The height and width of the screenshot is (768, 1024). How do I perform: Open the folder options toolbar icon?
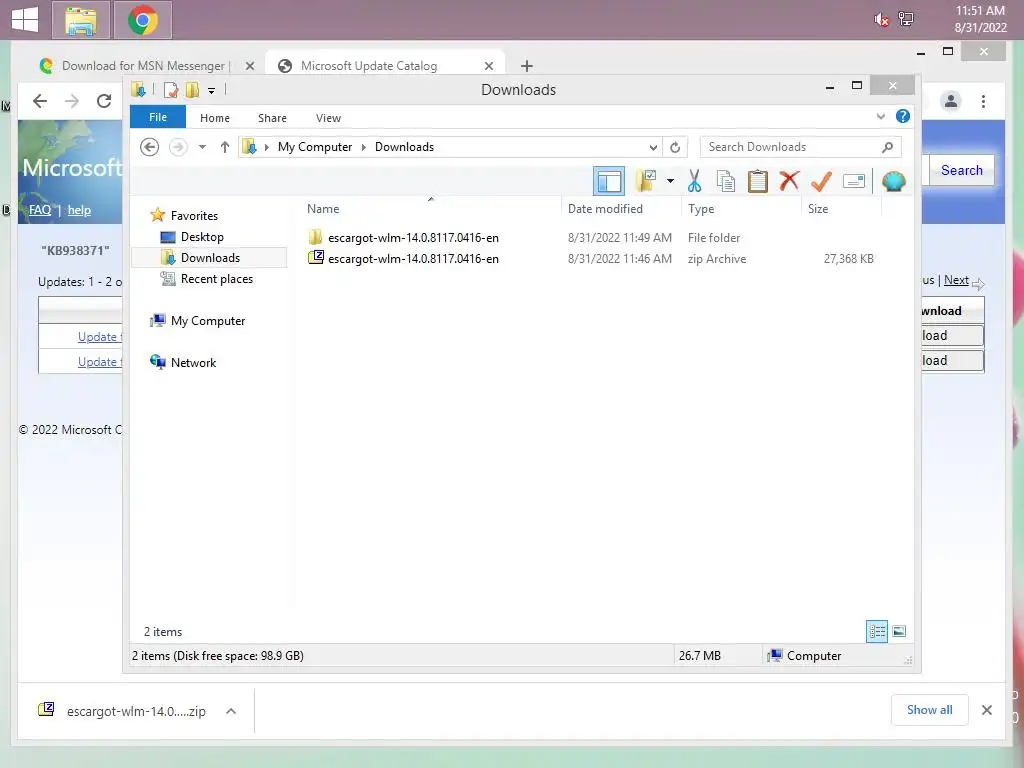coord(646,181)
